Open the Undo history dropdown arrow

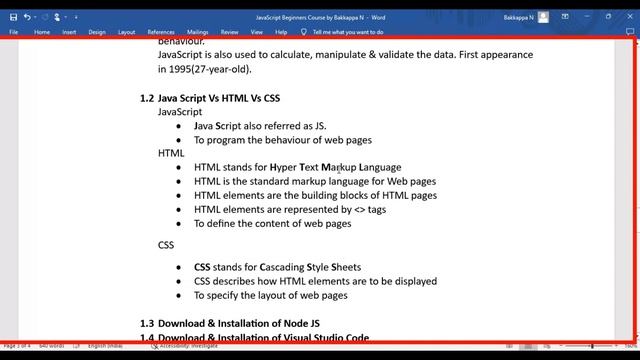[x=35, y=17]
